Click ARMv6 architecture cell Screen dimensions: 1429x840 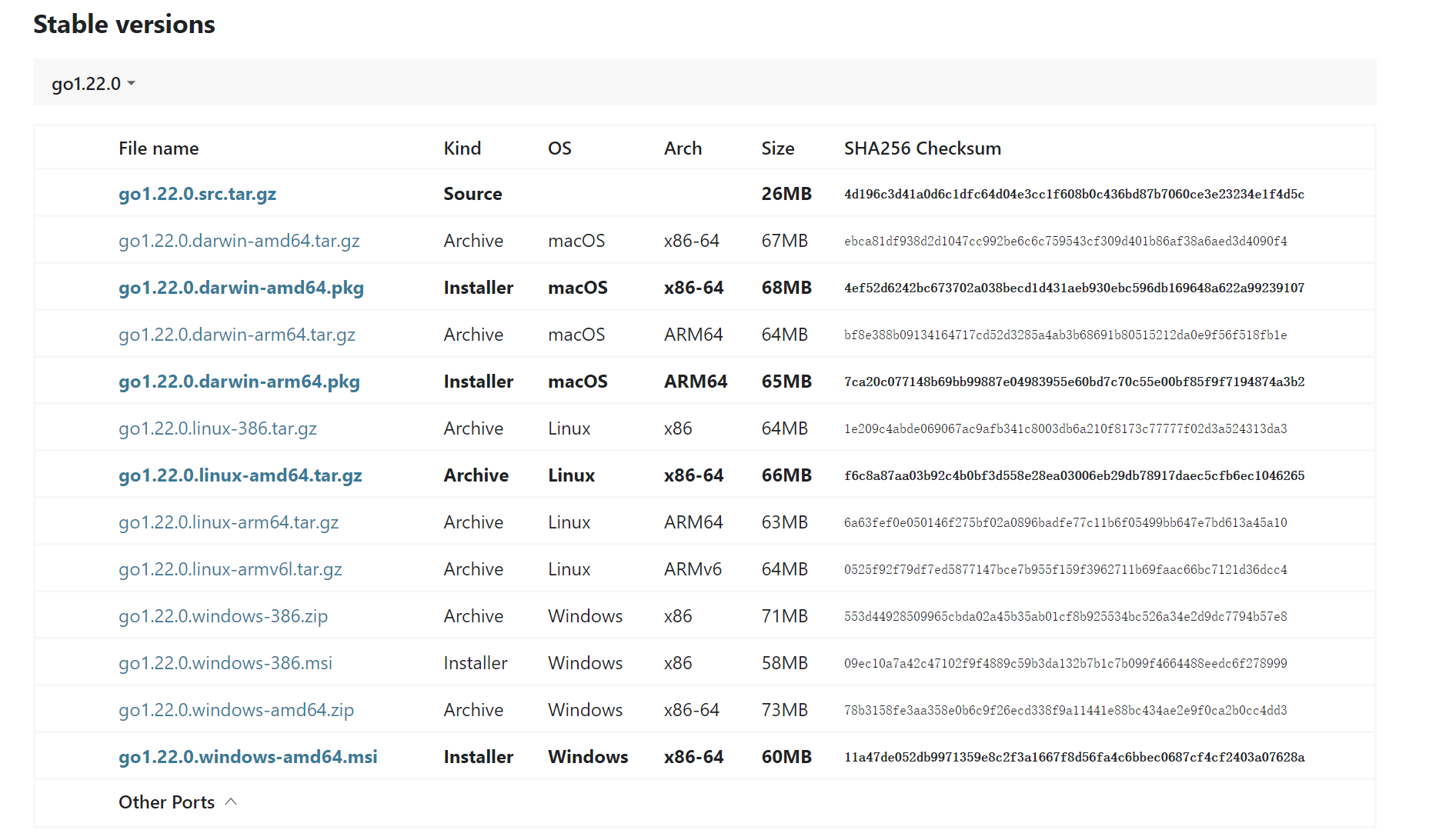(x=693, y=569)
